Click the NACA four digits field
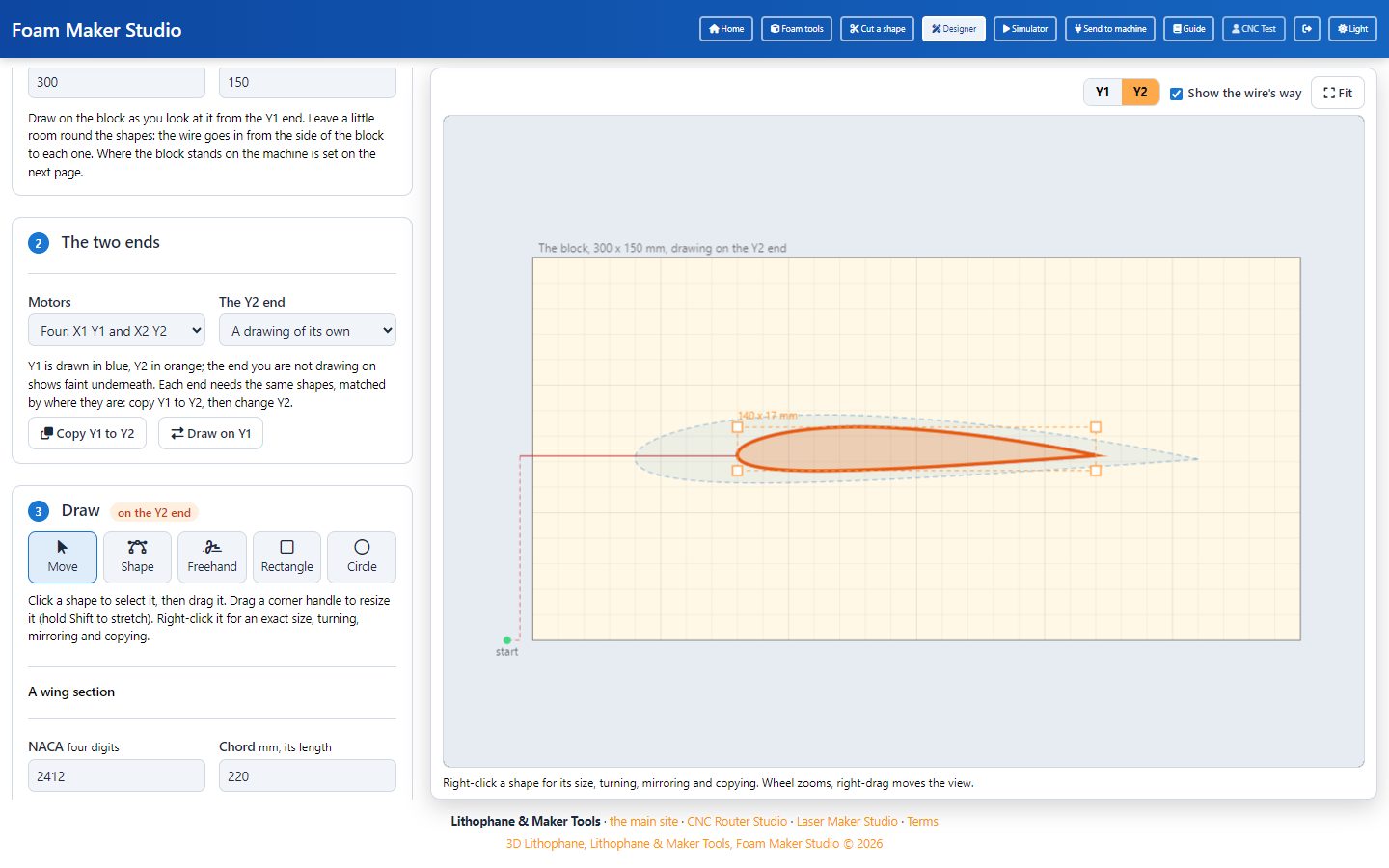1389x868 pixels. coord(117,775)
